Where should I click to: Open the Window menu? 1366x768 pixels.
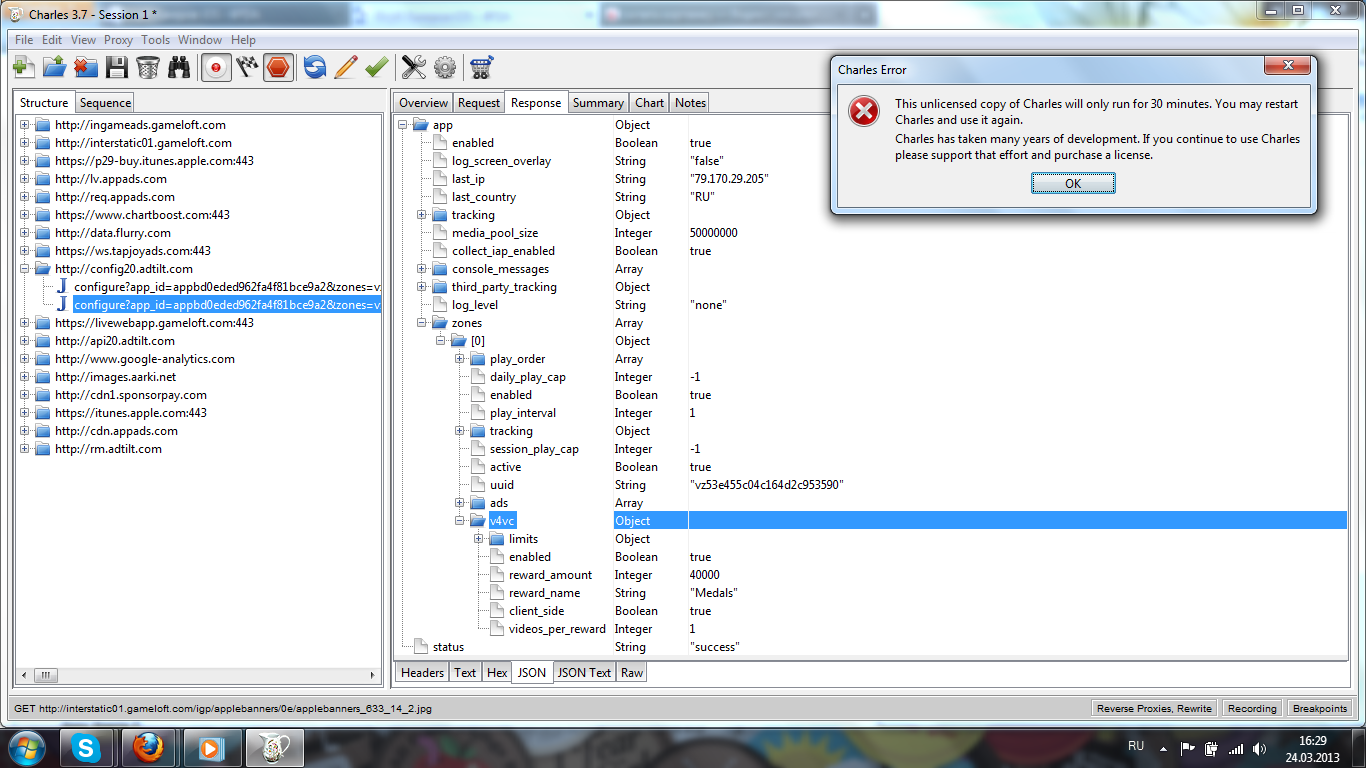[201, 40]
